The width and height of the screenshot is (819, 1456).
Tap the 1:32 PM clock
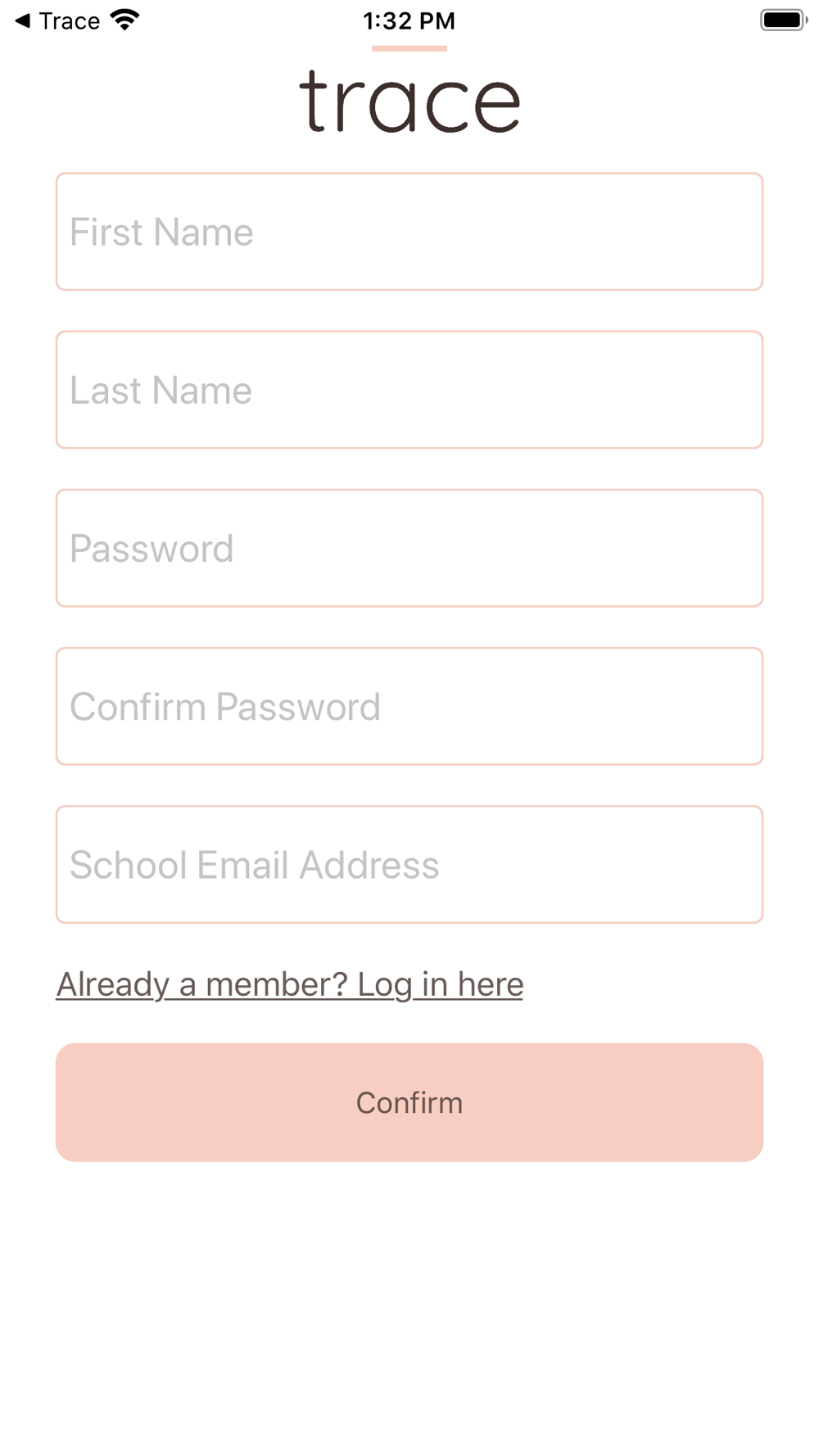pyautogui.click(x=409, y=20)
